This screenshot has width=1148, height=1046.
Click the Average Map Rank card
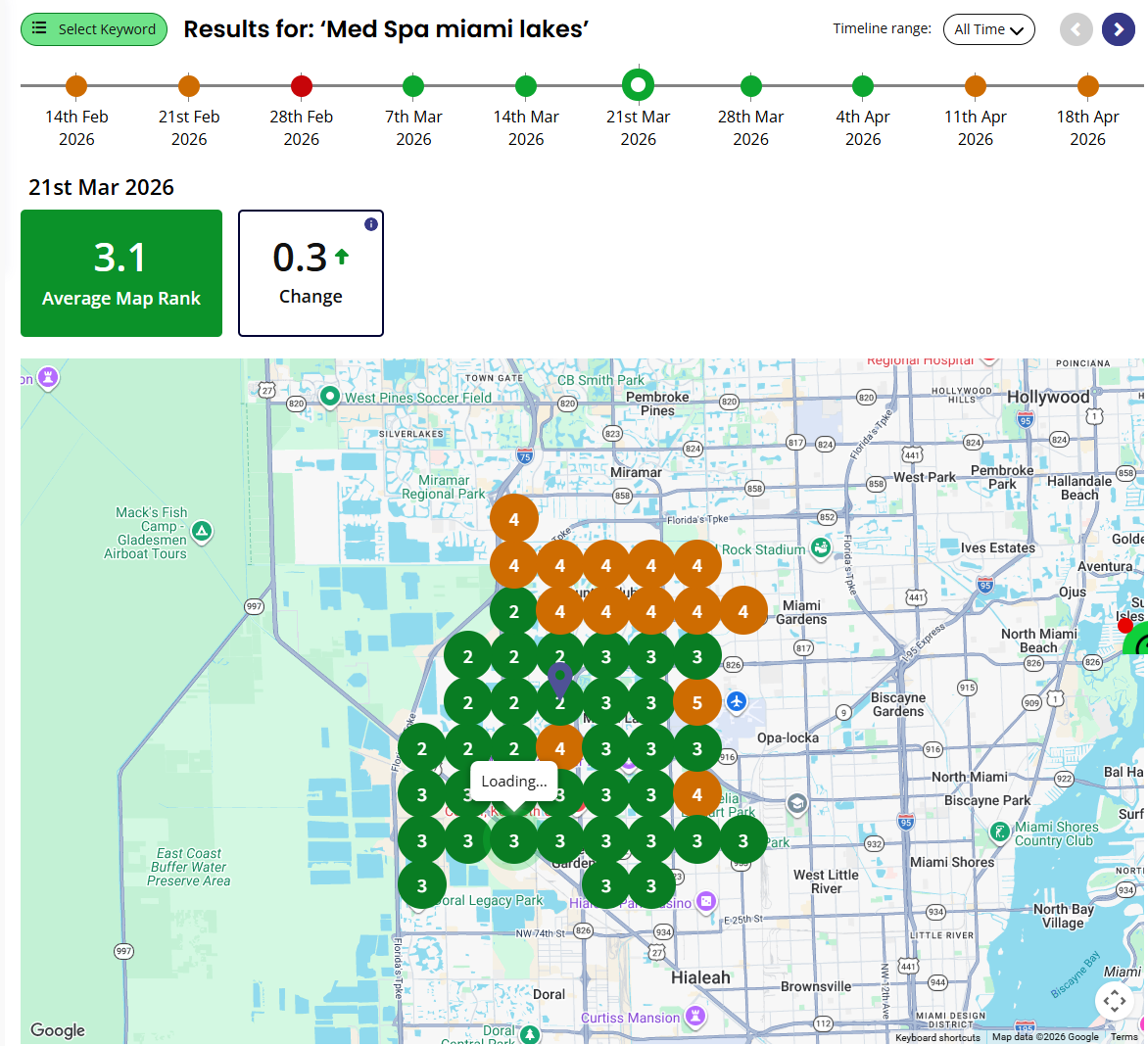[x=121, y=273]
